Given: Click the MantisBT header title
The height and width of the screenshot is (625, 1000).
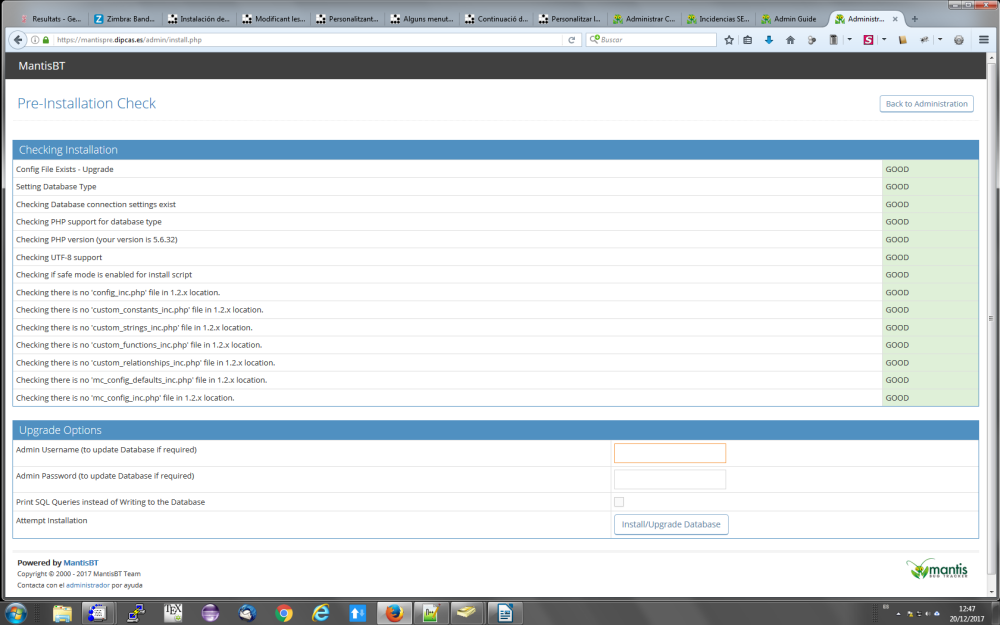Looking at the screenshot, I should point(41,66).
